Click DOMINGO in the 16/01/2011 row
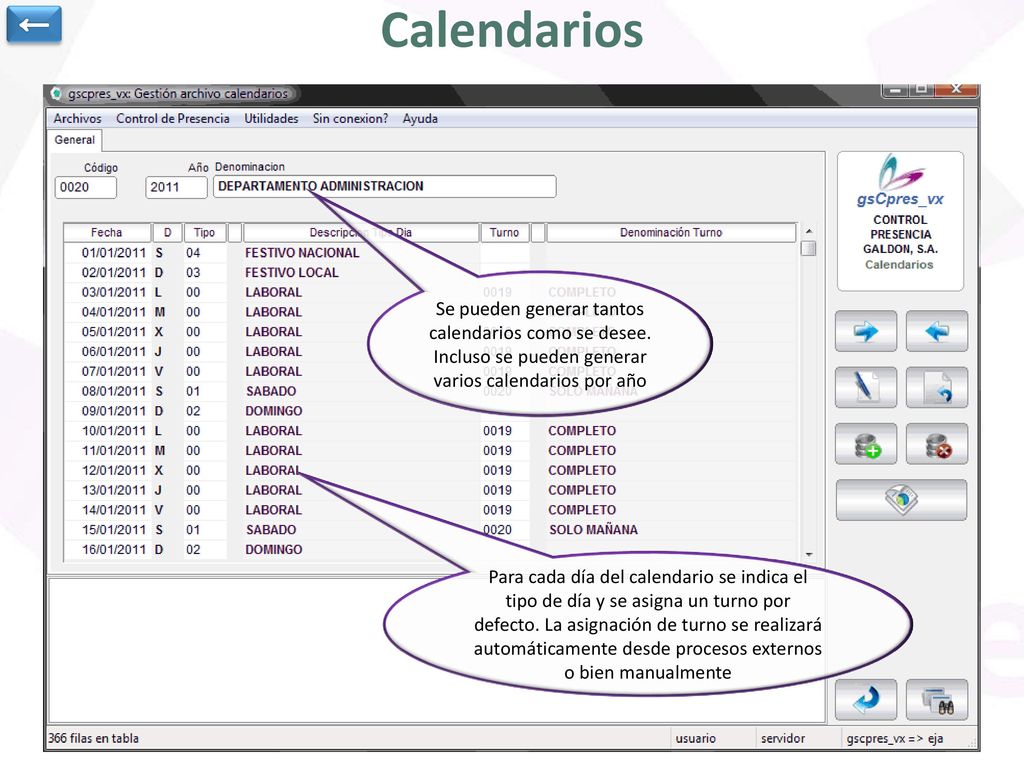Viewport: 1024px width, 768px height. click(x=274, y=550)
